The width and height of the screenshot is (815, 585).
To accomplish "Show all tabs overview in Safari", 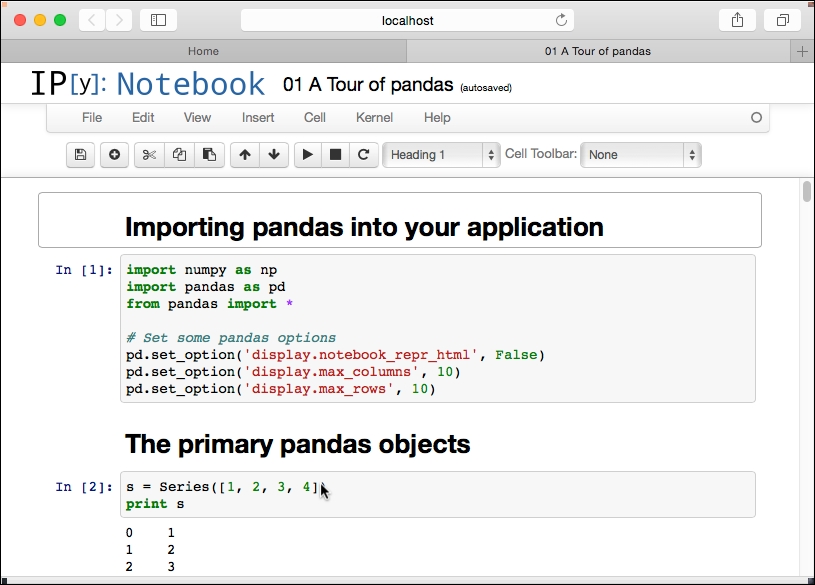I will click(782, 20).
